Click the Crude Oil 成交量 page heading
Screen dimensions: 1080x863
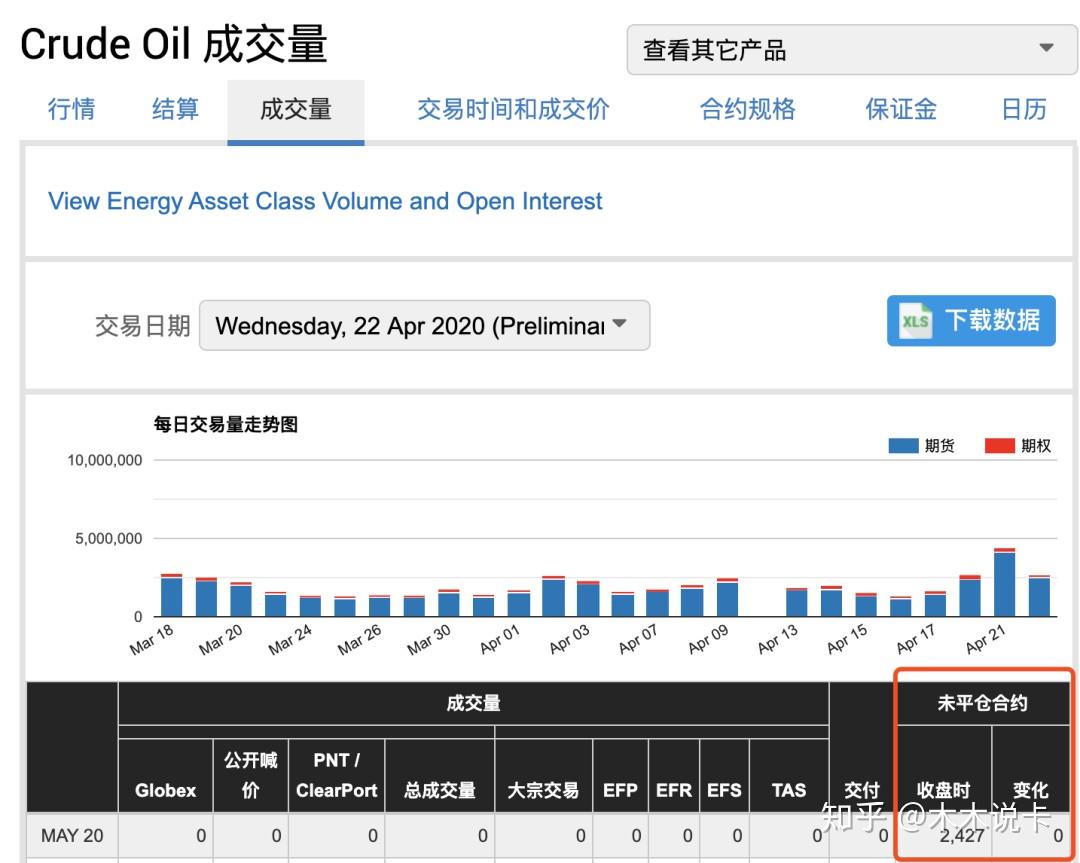click(x=174, y=44)
